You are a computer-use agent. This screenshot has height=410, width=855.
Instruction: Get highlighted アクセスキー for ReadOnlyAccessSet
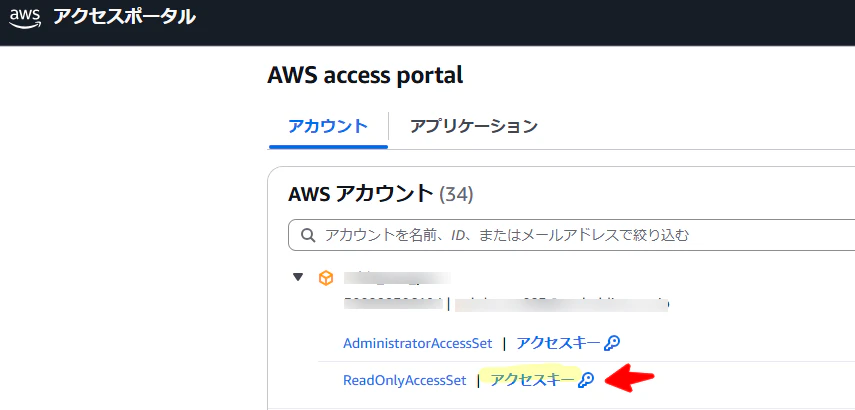(x=533, y=379)
